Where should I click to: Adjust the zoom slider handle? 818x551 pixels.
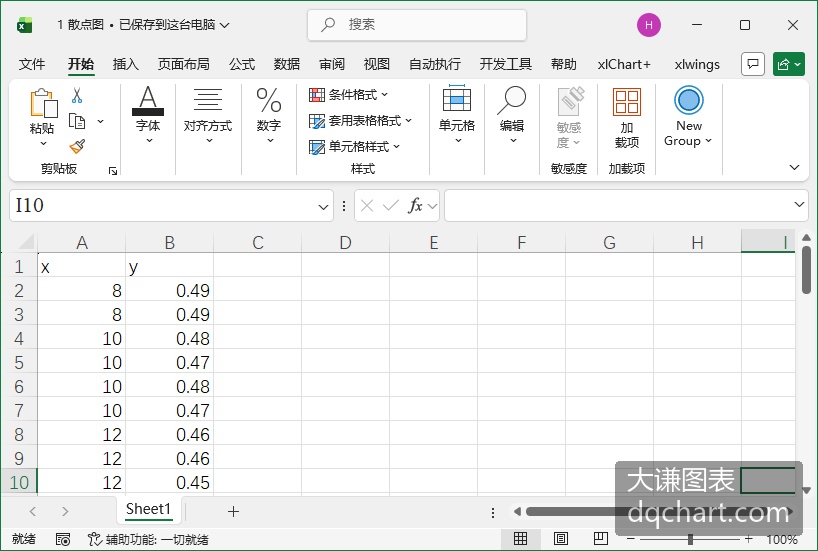(690, 538)
